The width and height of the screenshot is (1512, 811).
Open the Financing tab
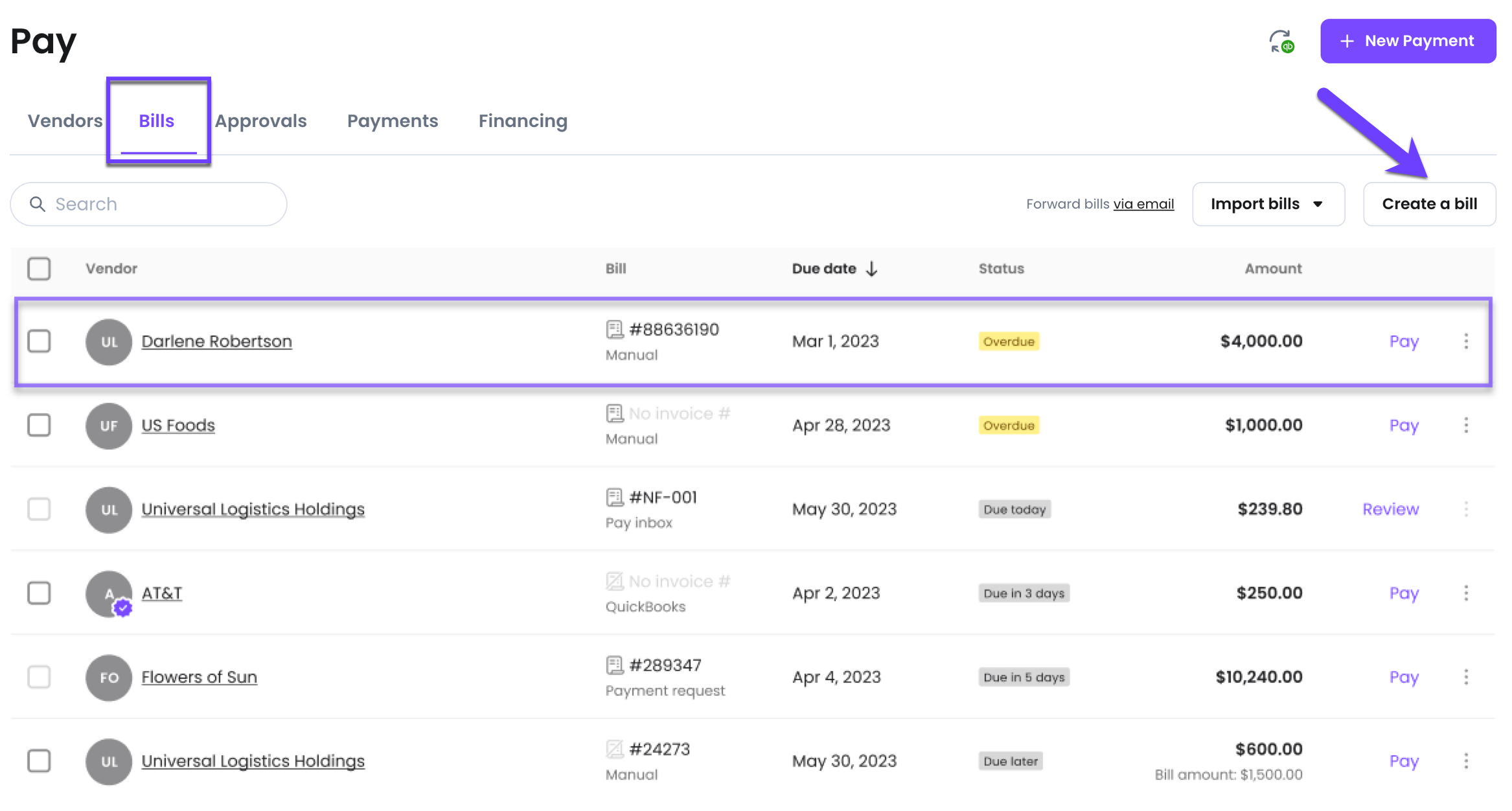pos(522,121)
